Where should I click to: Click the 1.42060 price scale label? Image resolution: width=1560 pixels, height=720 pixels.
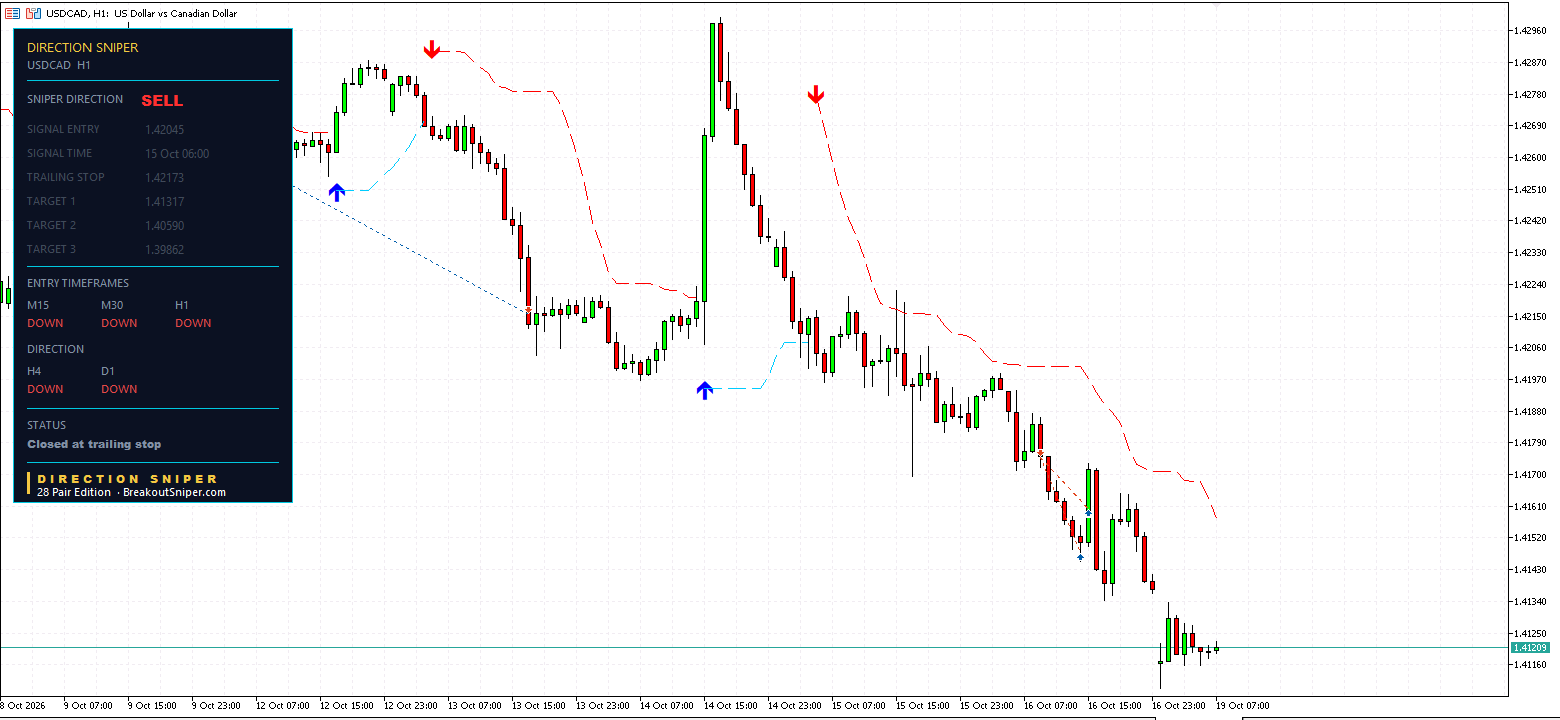coord(1530,348)
